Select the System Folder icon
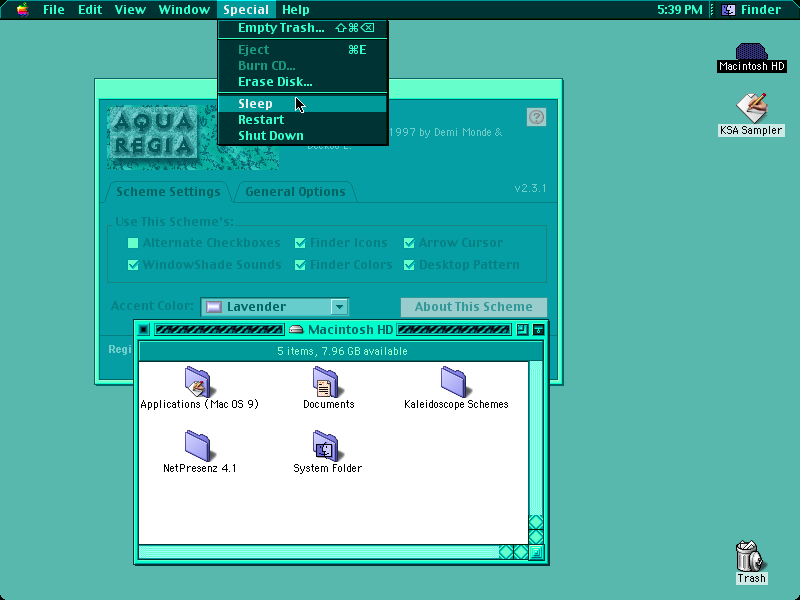The height and width of the screenshot is (600, 800). [327, 446]
